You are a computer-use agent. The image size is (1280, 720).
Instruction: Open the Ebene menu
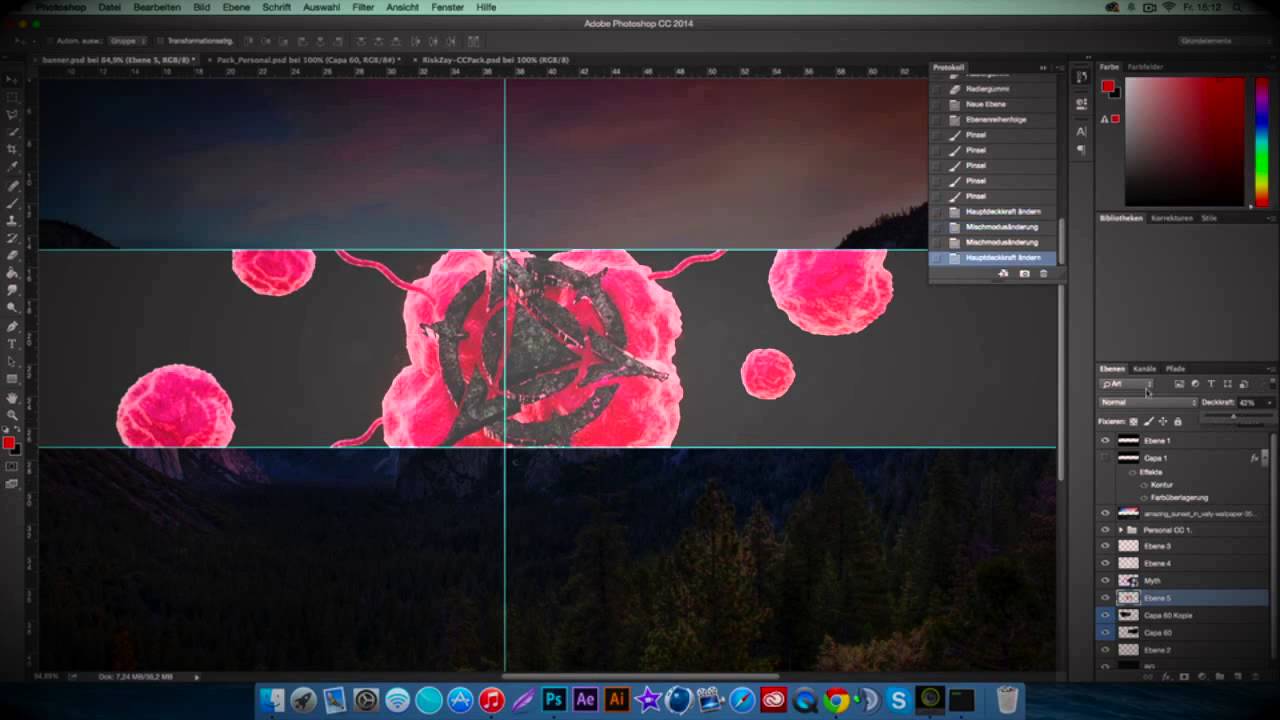click(236, 7)
